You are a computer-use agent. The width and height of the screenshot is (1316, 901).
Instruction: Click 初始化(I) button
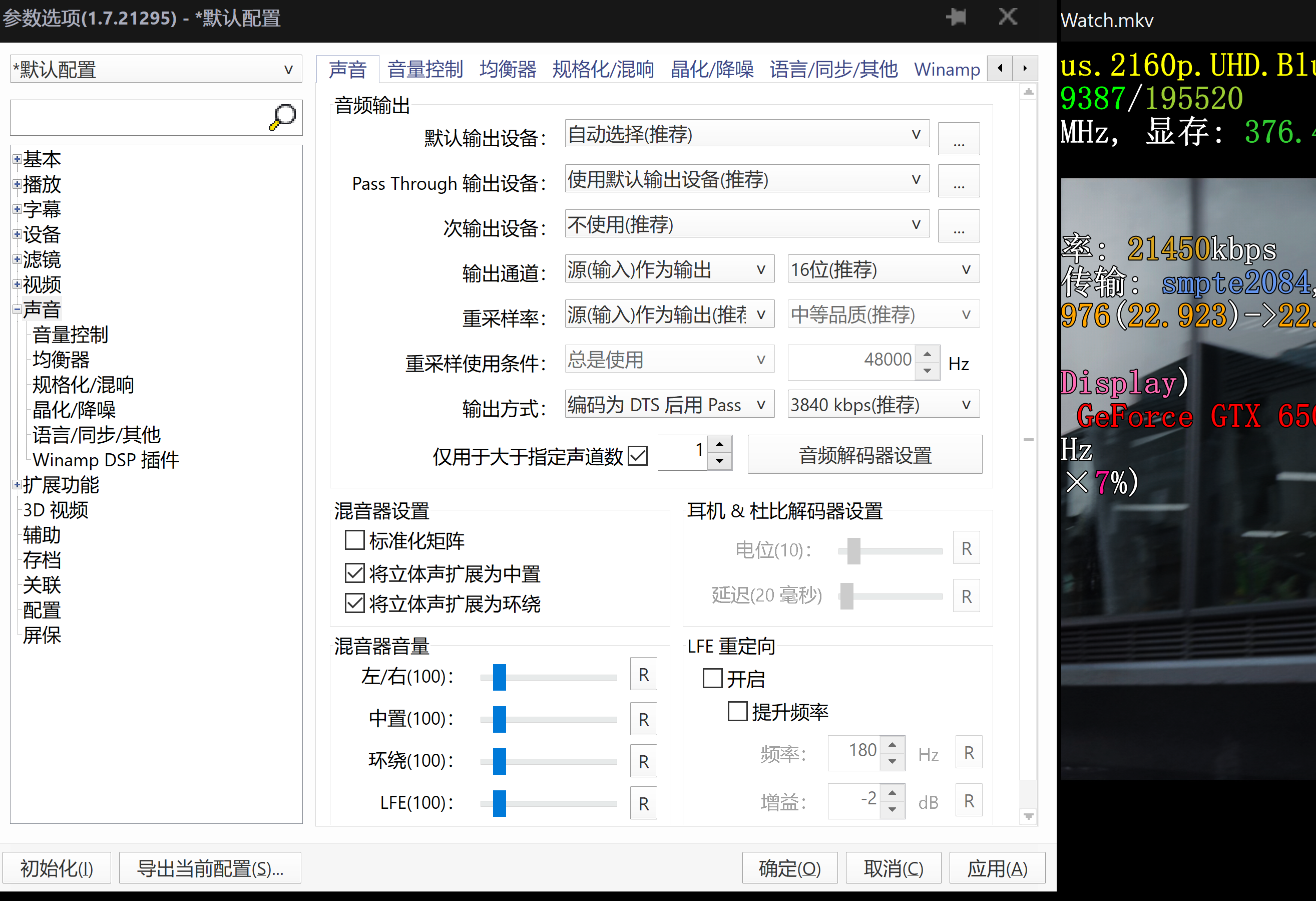pyautogui.click(x=57, y=867)
